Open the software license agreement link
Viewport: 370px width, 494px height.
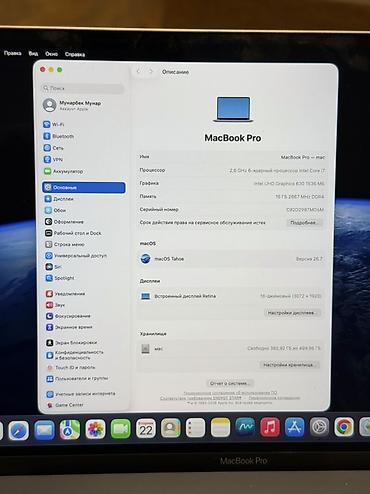[x=230, y=393]
